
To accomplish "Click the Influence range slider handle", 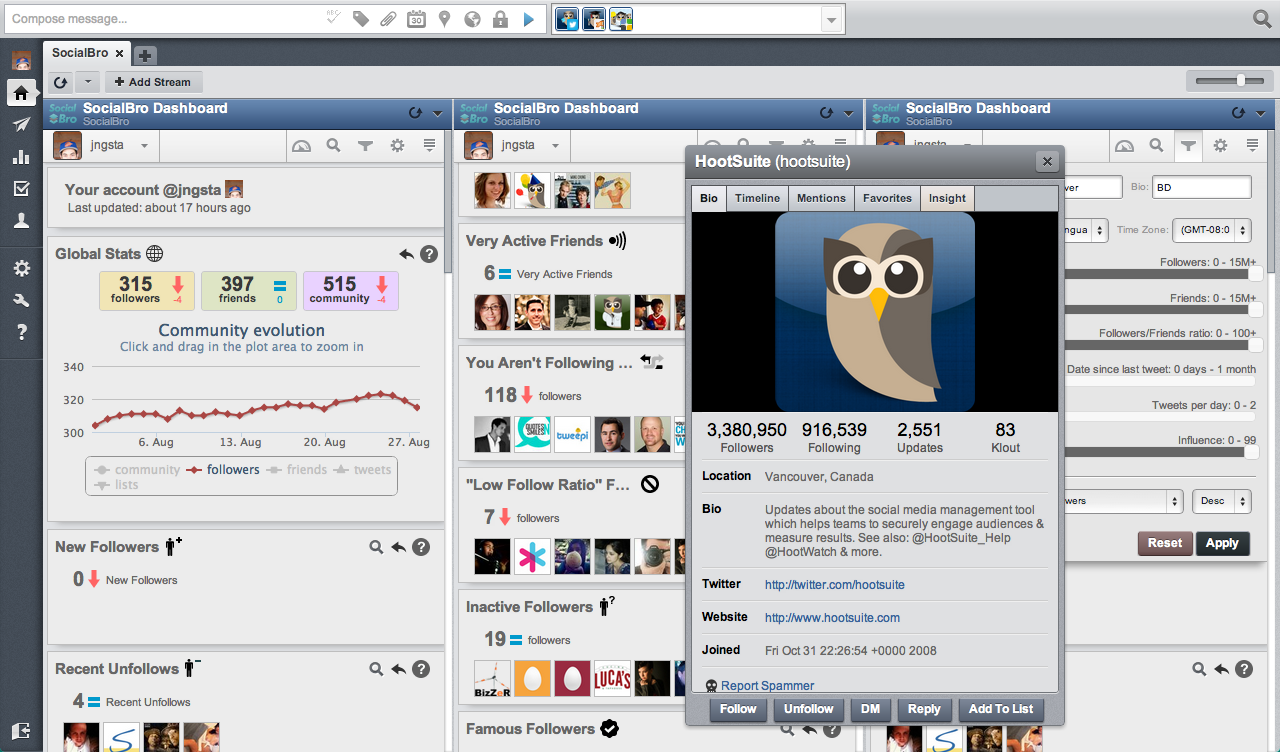I will (1251, 452).
